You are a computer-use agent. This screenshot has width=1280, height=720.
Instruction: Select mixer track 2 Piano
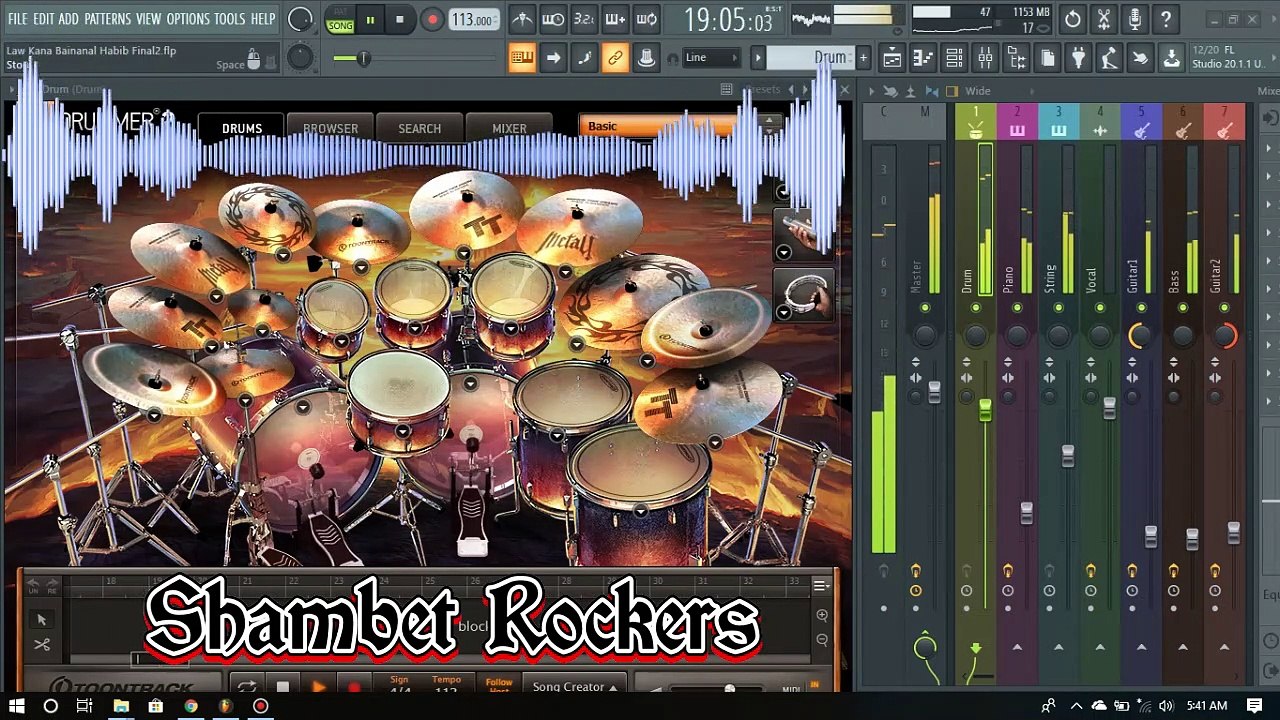pos(1017,122)
